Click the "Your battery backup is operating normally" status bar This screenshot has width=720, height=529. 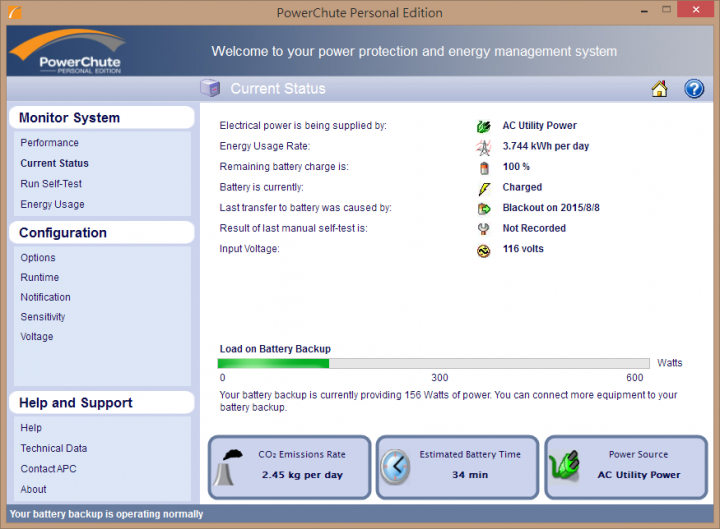(360, 514)
